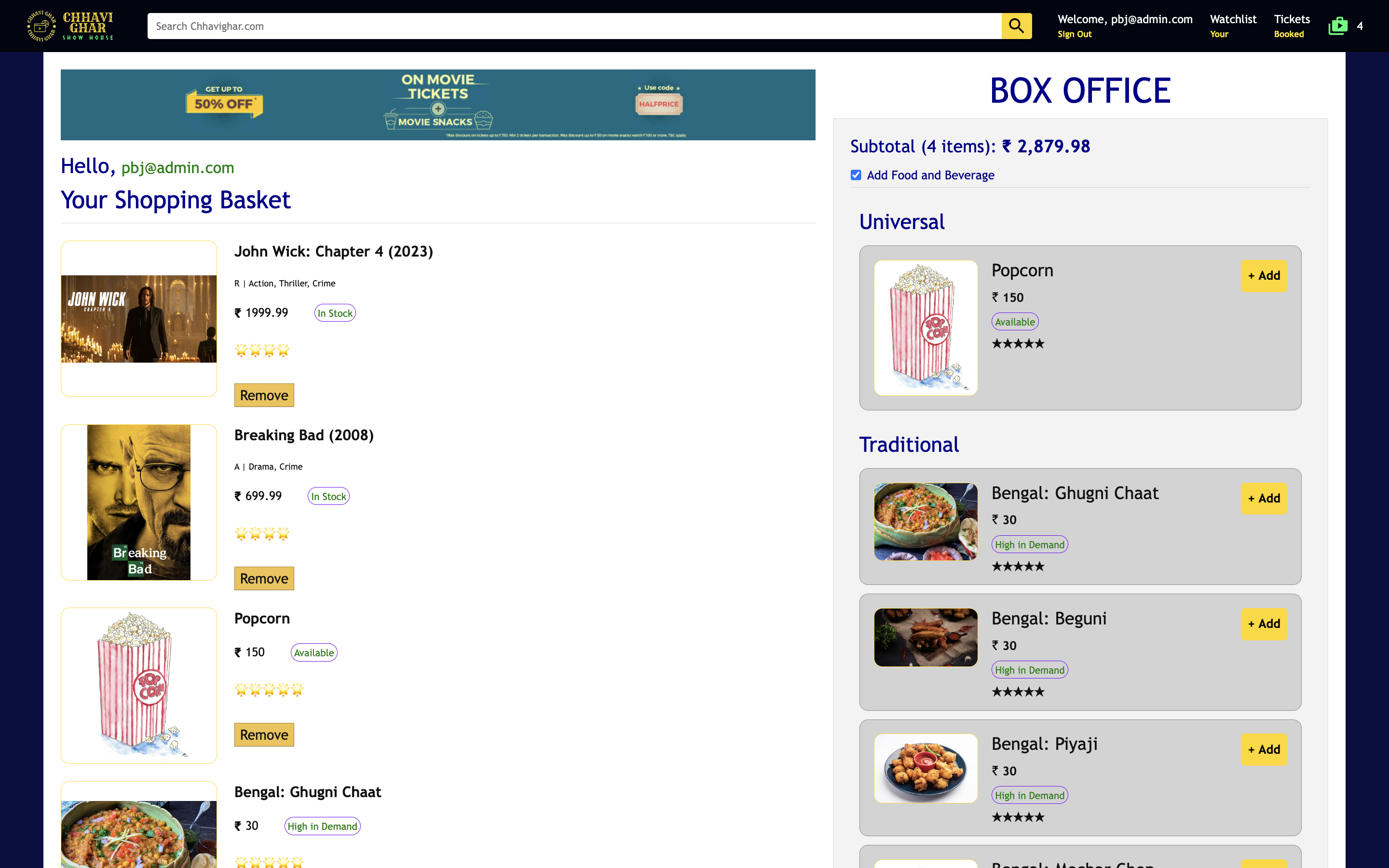This screenshot has height=868, width=1389.
Task: Click the Your Shopping Basket heading
Action: [x=176, y=200]
